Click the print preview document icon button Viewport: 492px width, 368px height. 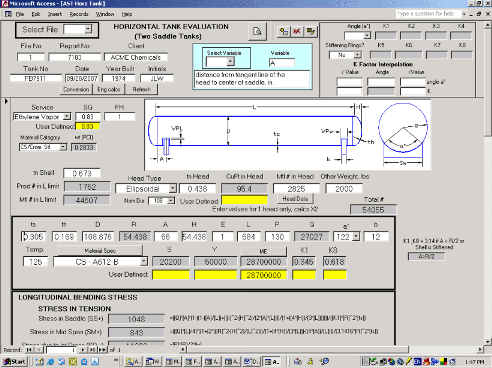point(257,31)
